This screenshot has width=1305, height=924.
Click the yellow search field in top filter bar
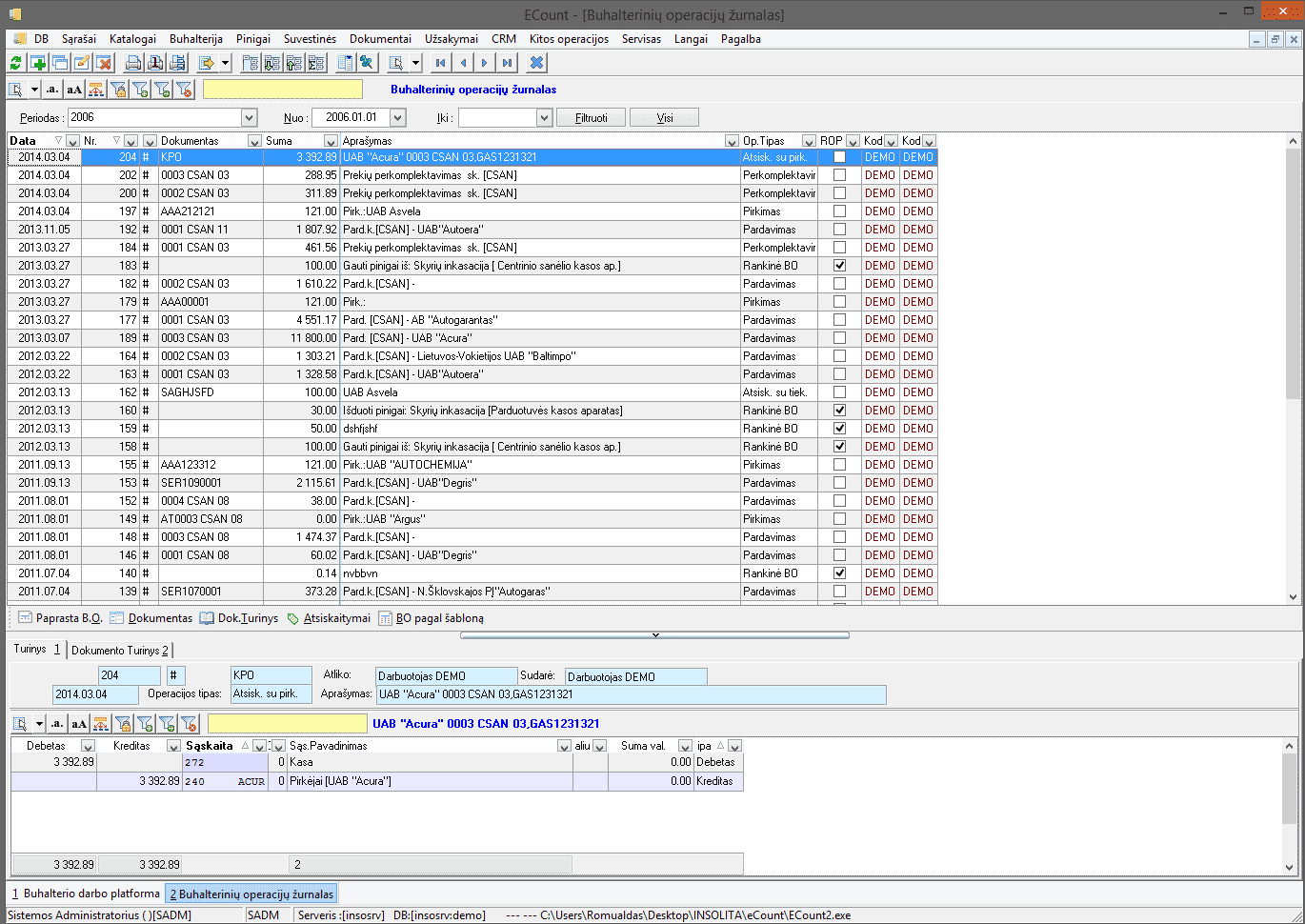pyautogui.click(x=283, y=90)
